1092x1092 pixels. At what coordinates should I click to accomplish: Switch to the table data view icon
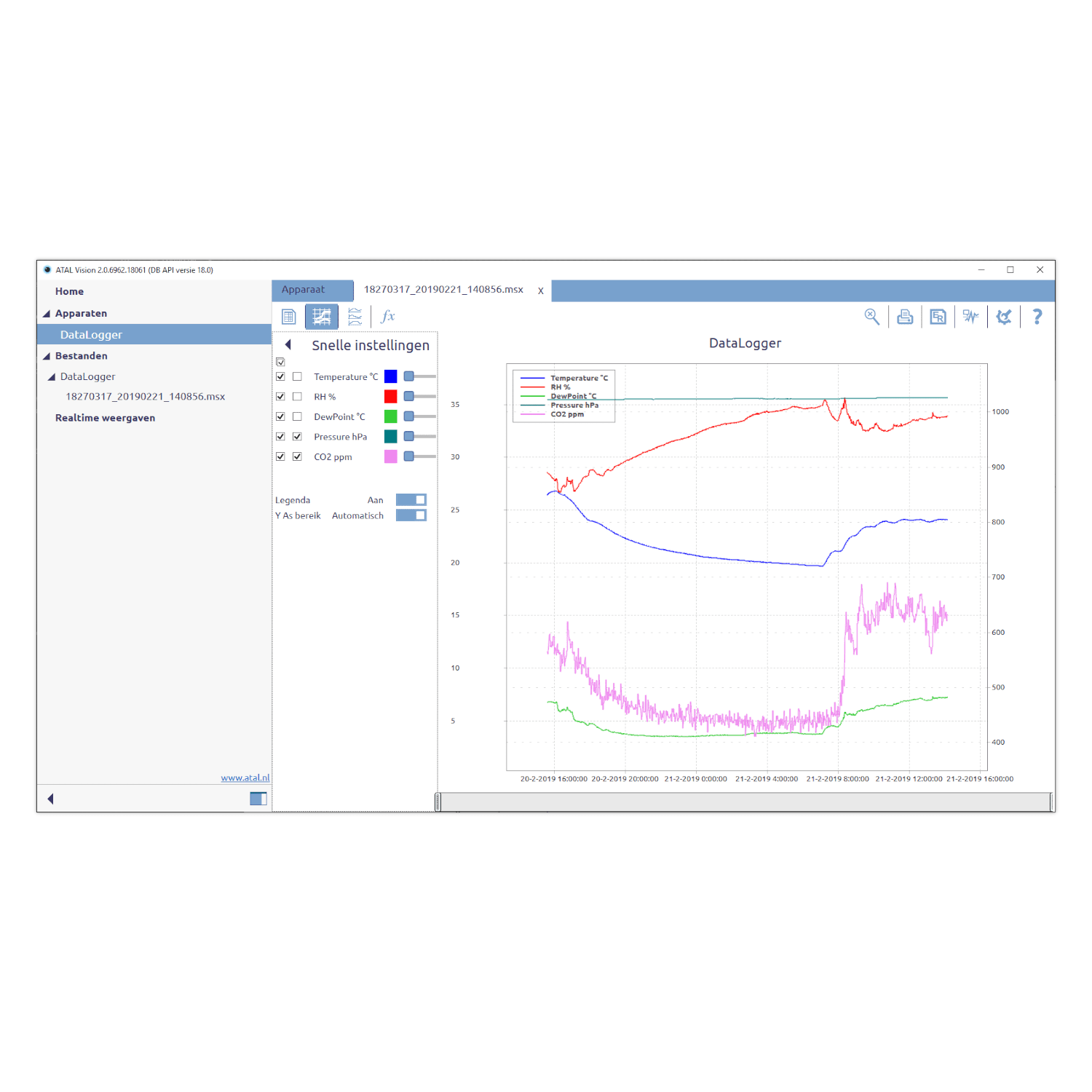(x=288, y=317)
